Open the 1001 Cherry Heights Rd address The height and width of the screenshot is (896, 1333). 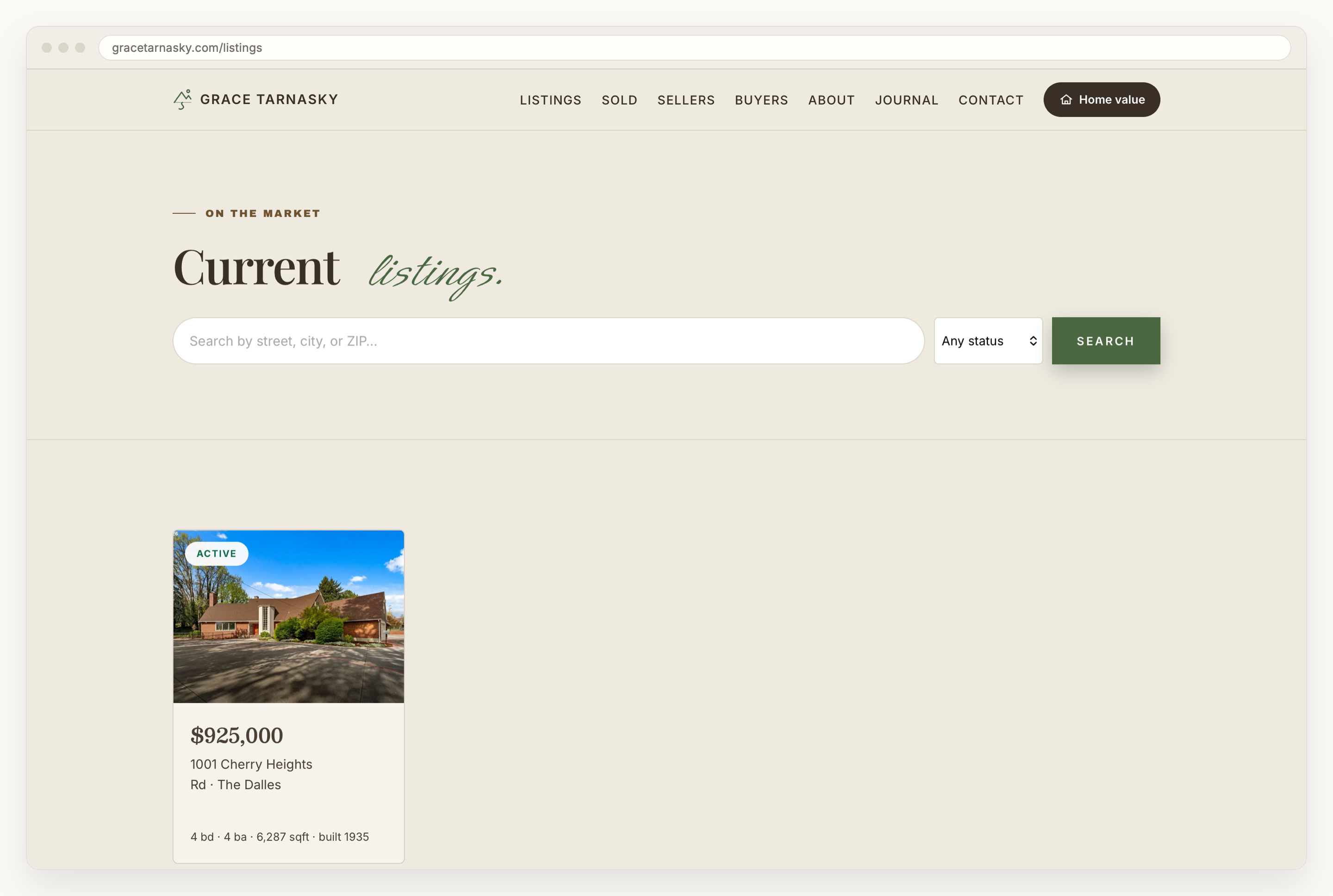click(251, 774)
